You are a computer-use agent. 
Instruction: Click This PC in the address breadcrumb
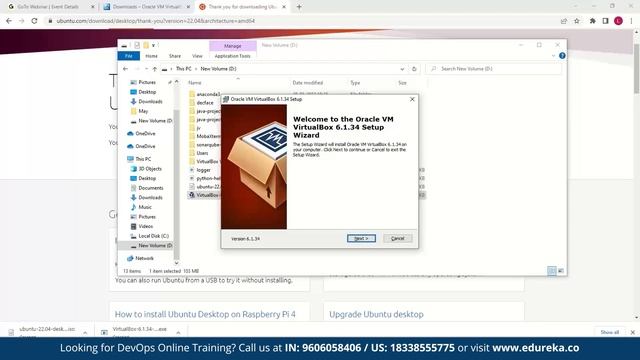[x=184, y=69]
